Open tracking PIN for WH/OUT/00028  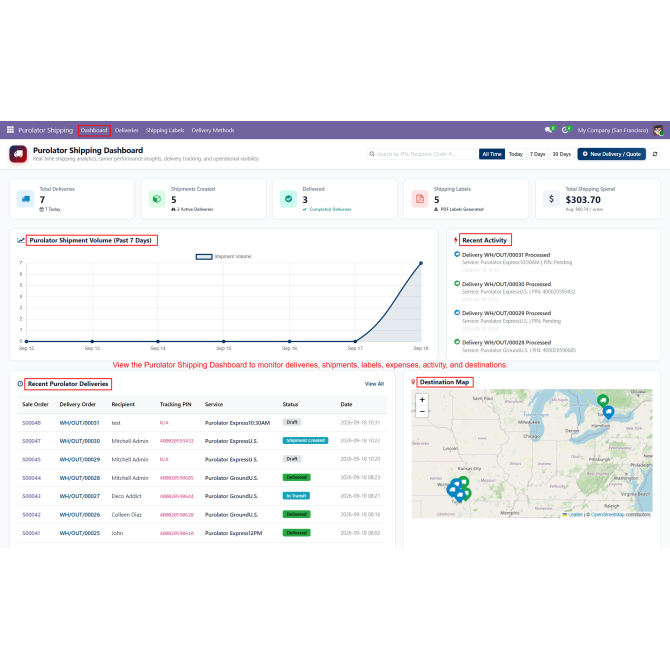coord(177,478)
